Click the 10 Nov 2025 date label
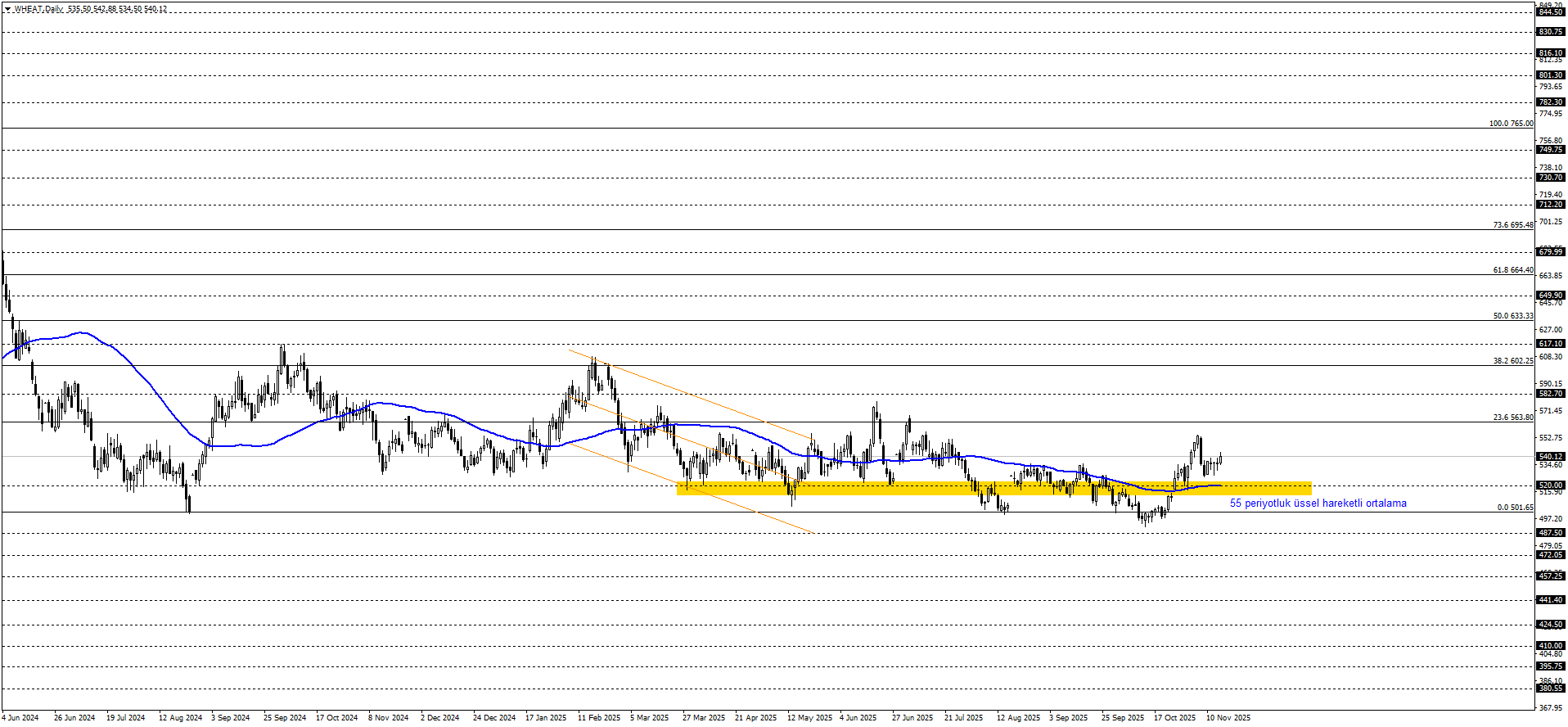 tap(1228, 718)
